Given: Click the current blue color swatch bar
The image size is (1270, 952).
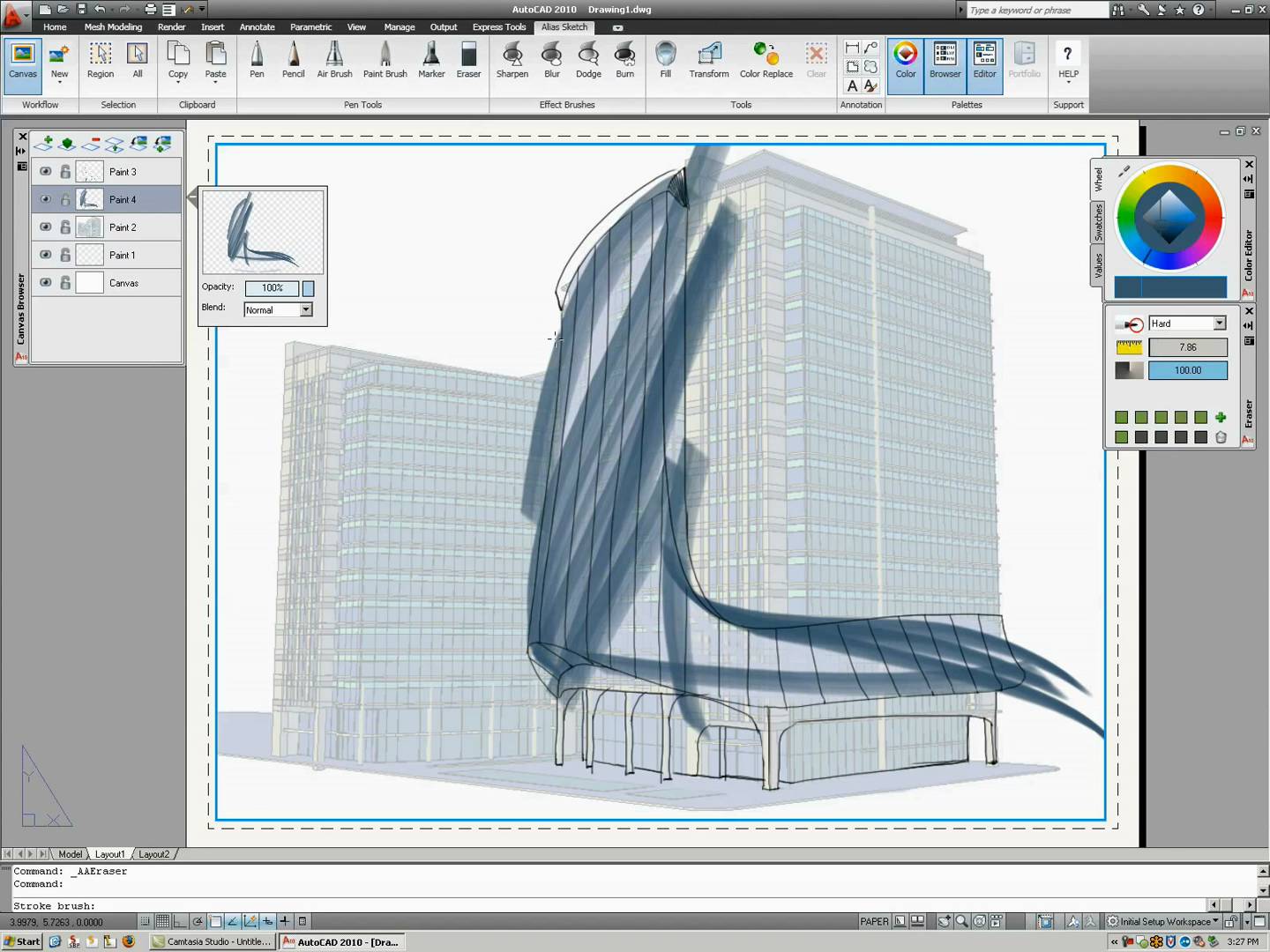Looking at the screenshot, I should click(x=1169, y=286).
